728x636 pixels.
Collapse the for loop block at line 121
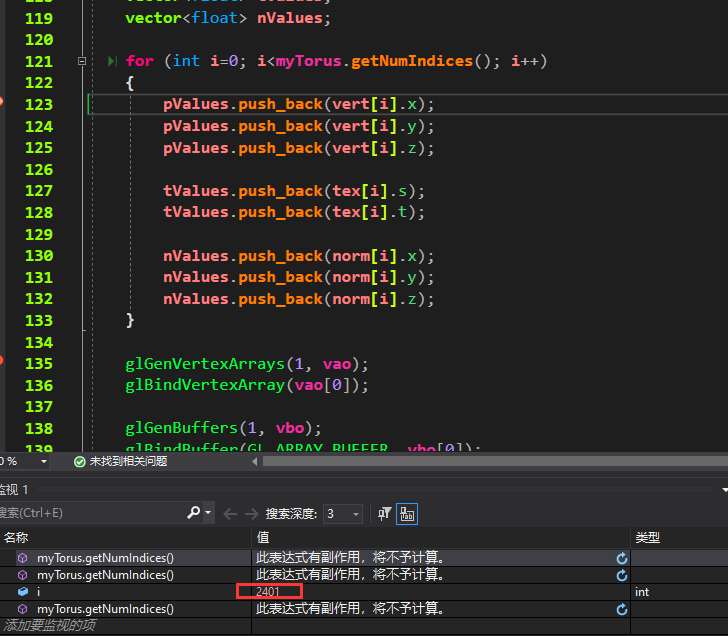tap(82, 61)
